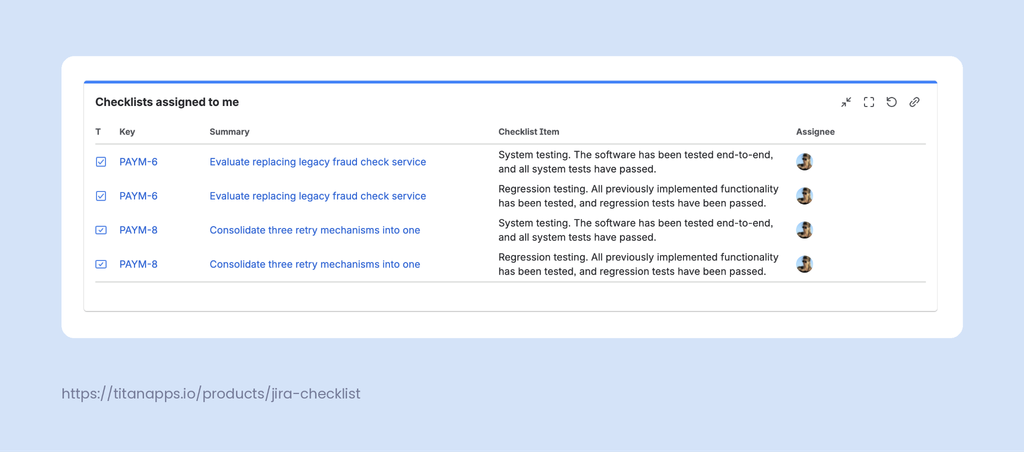This screenshot has width=1024, height=452.
Task: Open PAYM-6 key link in Regression testing row
Action: click(138, 196)
